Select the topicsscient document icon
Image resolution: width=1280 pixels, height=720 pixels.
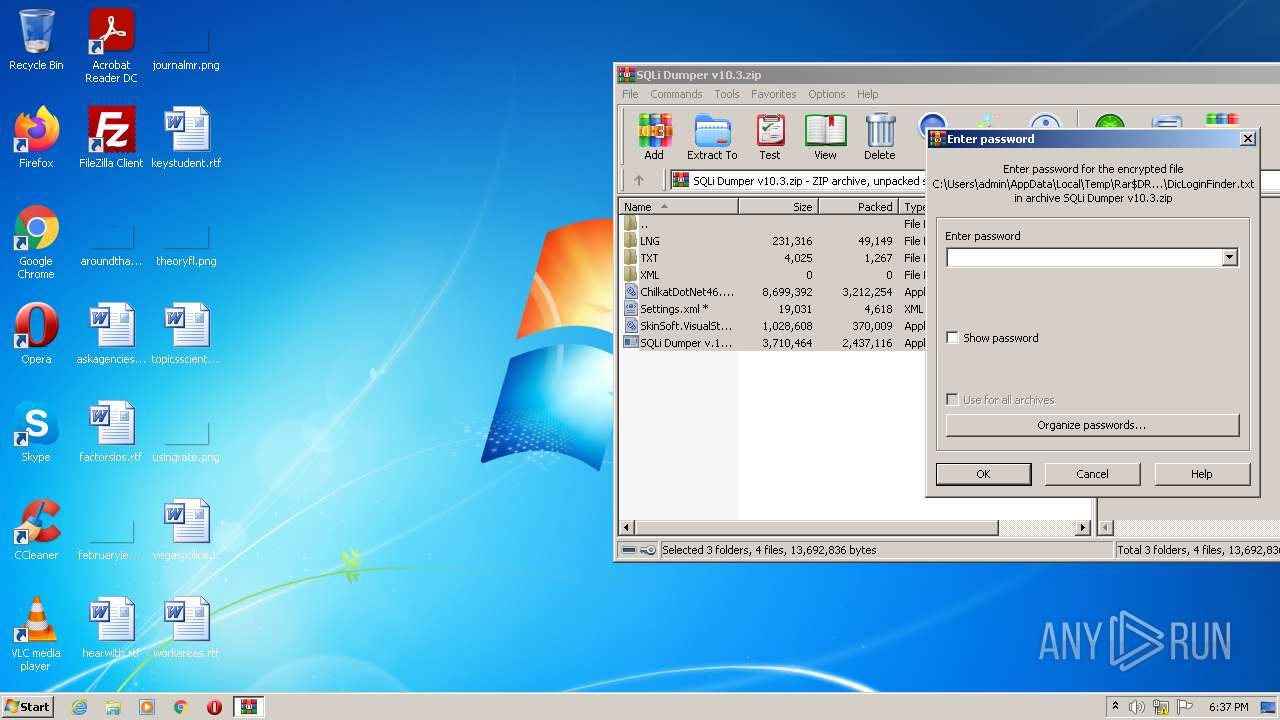tap(186, 334)
